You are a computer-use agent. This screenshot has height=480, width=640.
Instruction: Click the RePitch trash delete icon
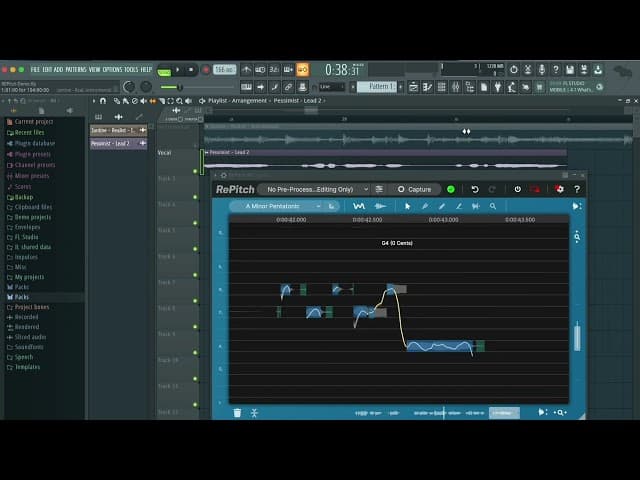click(x=237, y=413)
